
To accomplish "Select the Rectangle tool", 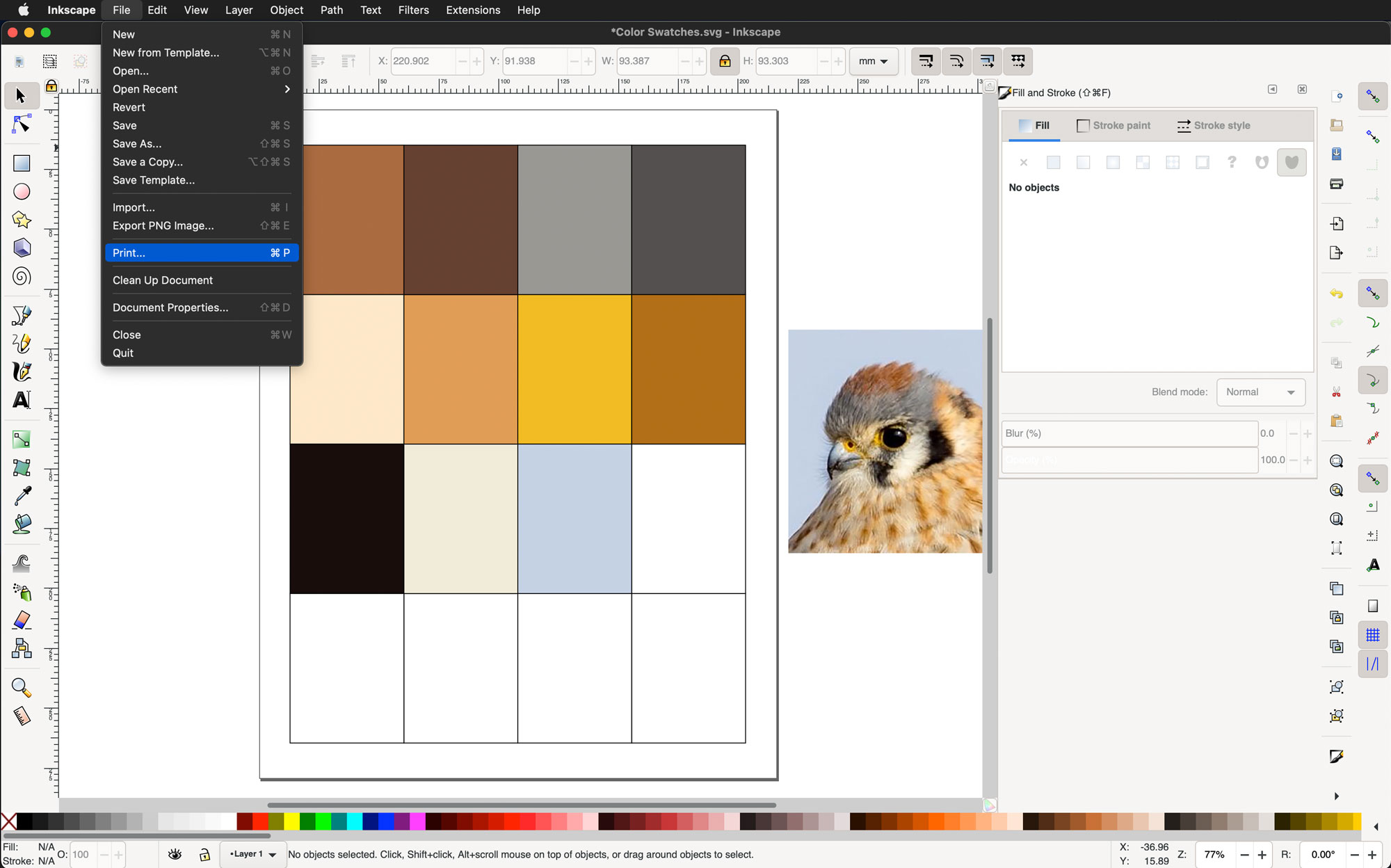I will [22, 163].
